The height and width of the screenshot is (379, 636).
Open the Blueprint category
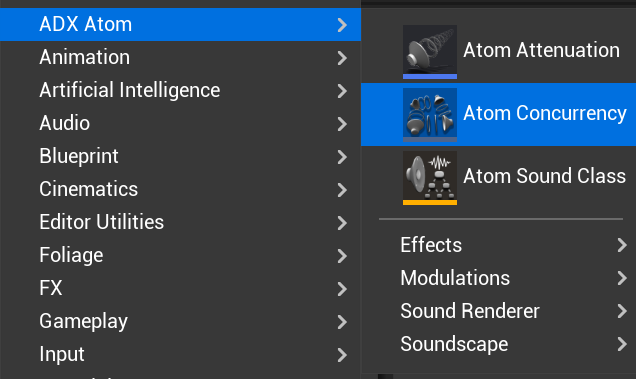point(180,156)
